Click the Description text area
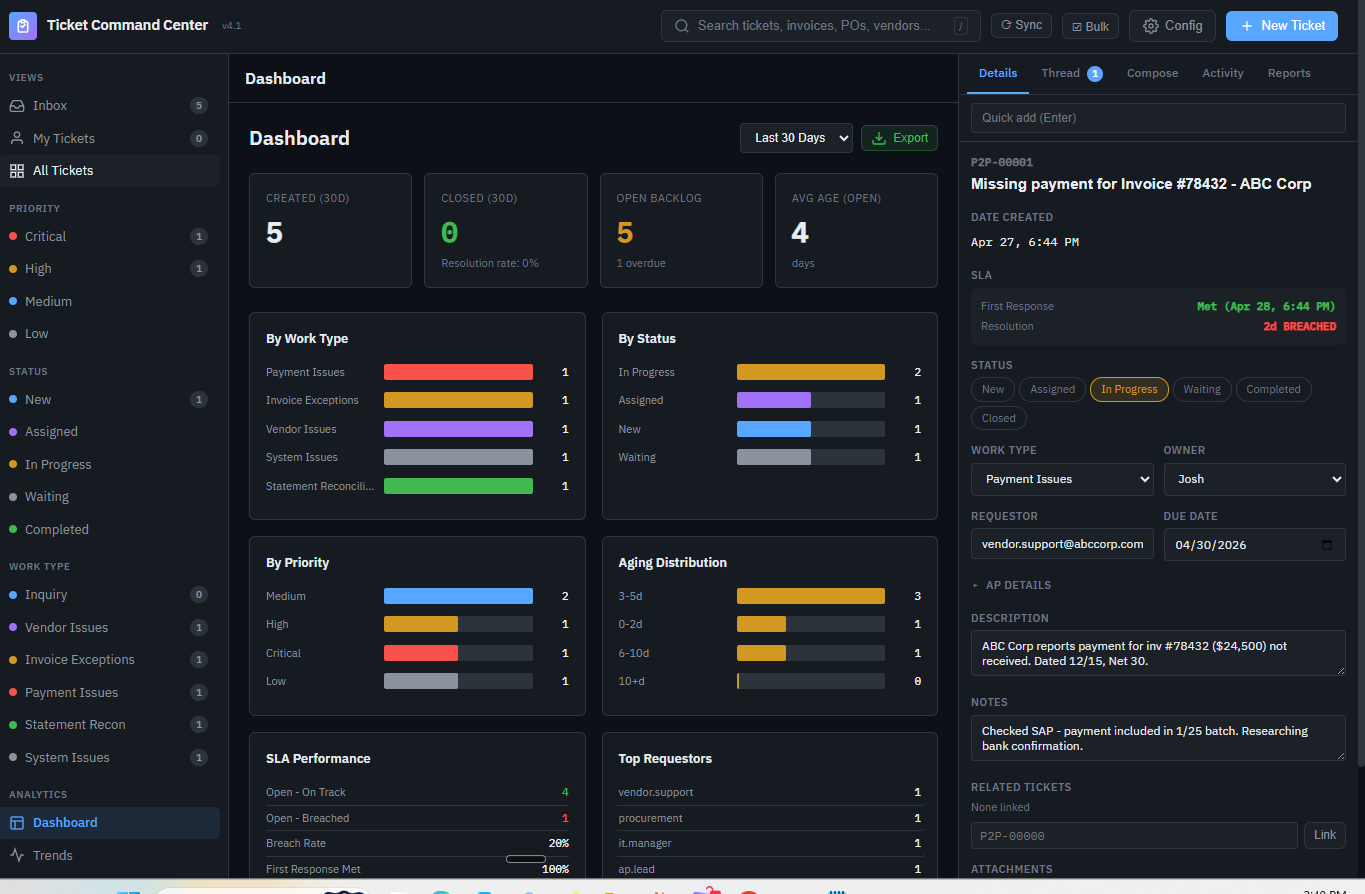 tap(1158, 653)
